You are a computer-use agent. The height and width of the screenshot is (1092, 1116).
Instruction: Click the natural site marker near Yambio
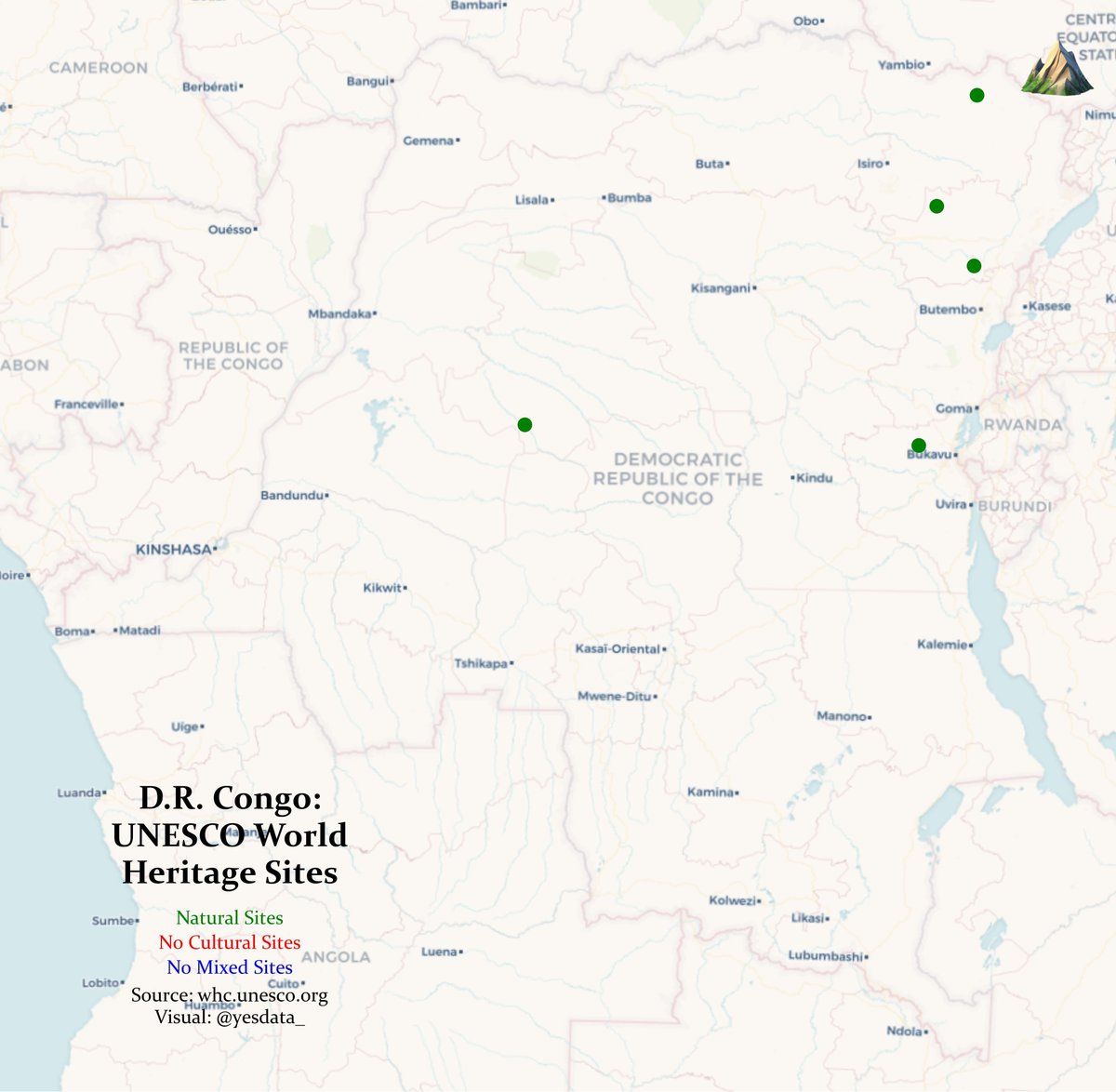pyautogui.click(x=976, y=94)
